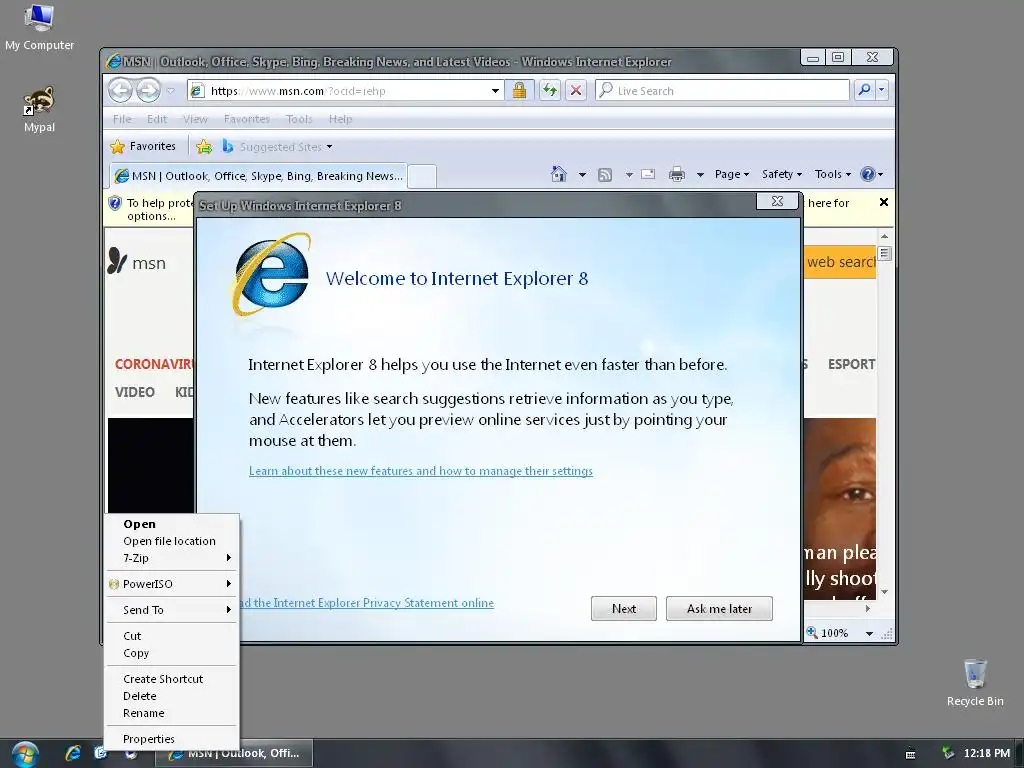Click the shield icon on the information bar
The height and width of the screenshot is (768, 1024).
click(x=115, y=203)
